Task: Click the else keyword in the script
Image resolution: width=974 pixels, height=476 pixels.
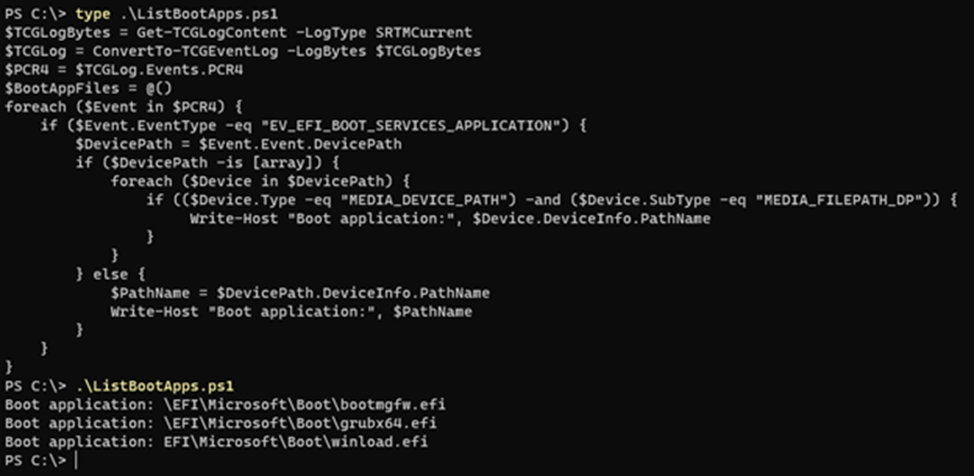Action: coord(111,274)
